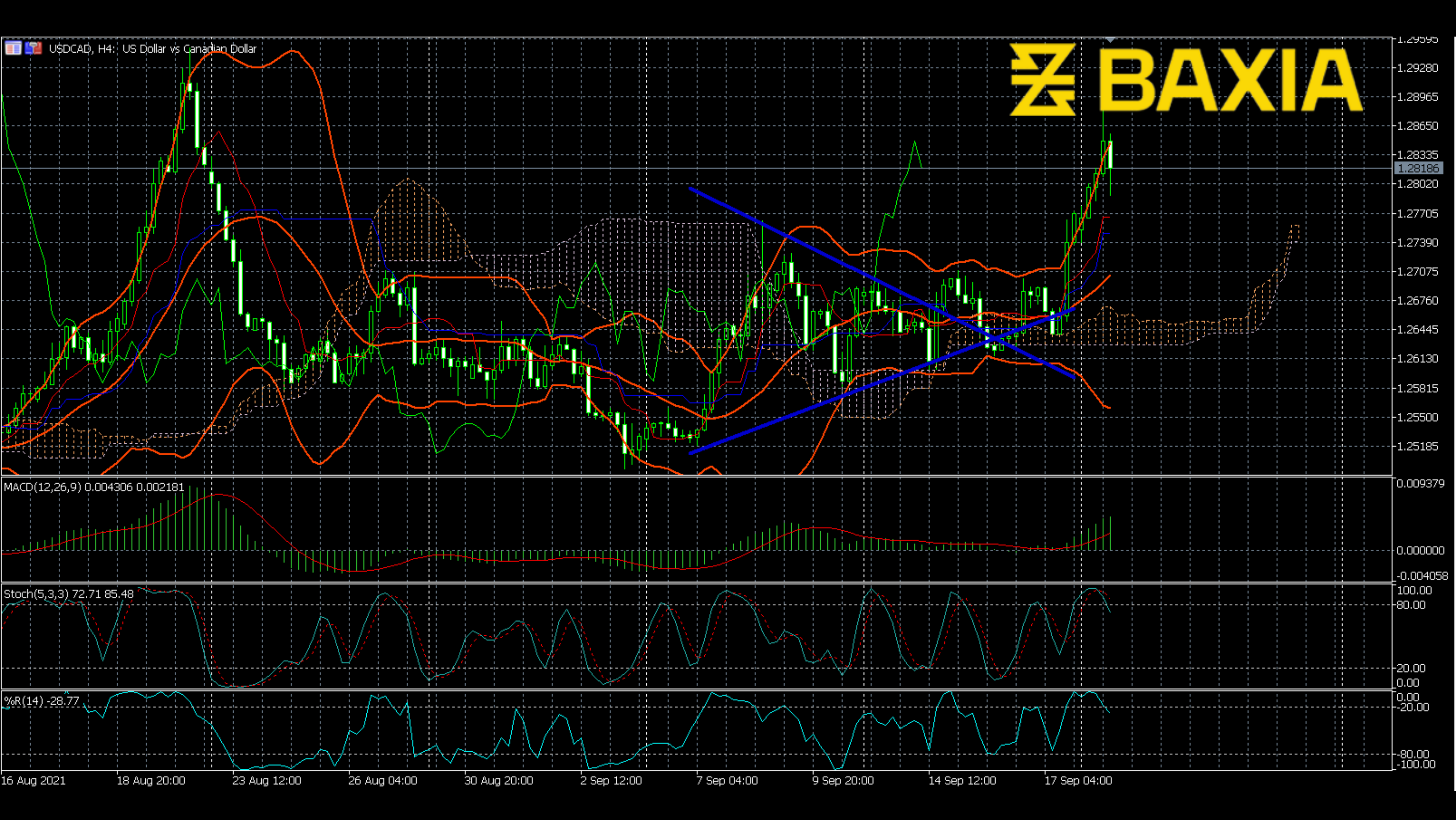
Task: Click the gray chart shift triangle marker
Action: (1110, 40)
